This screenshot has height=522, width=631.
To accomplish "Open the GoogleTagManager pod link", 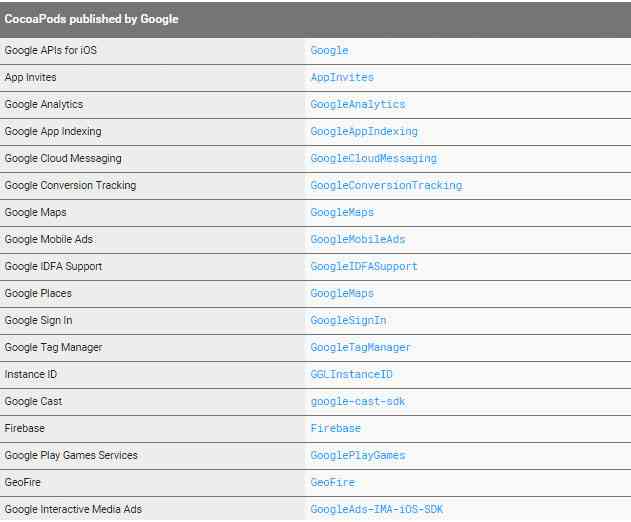I will coord(361,347).
